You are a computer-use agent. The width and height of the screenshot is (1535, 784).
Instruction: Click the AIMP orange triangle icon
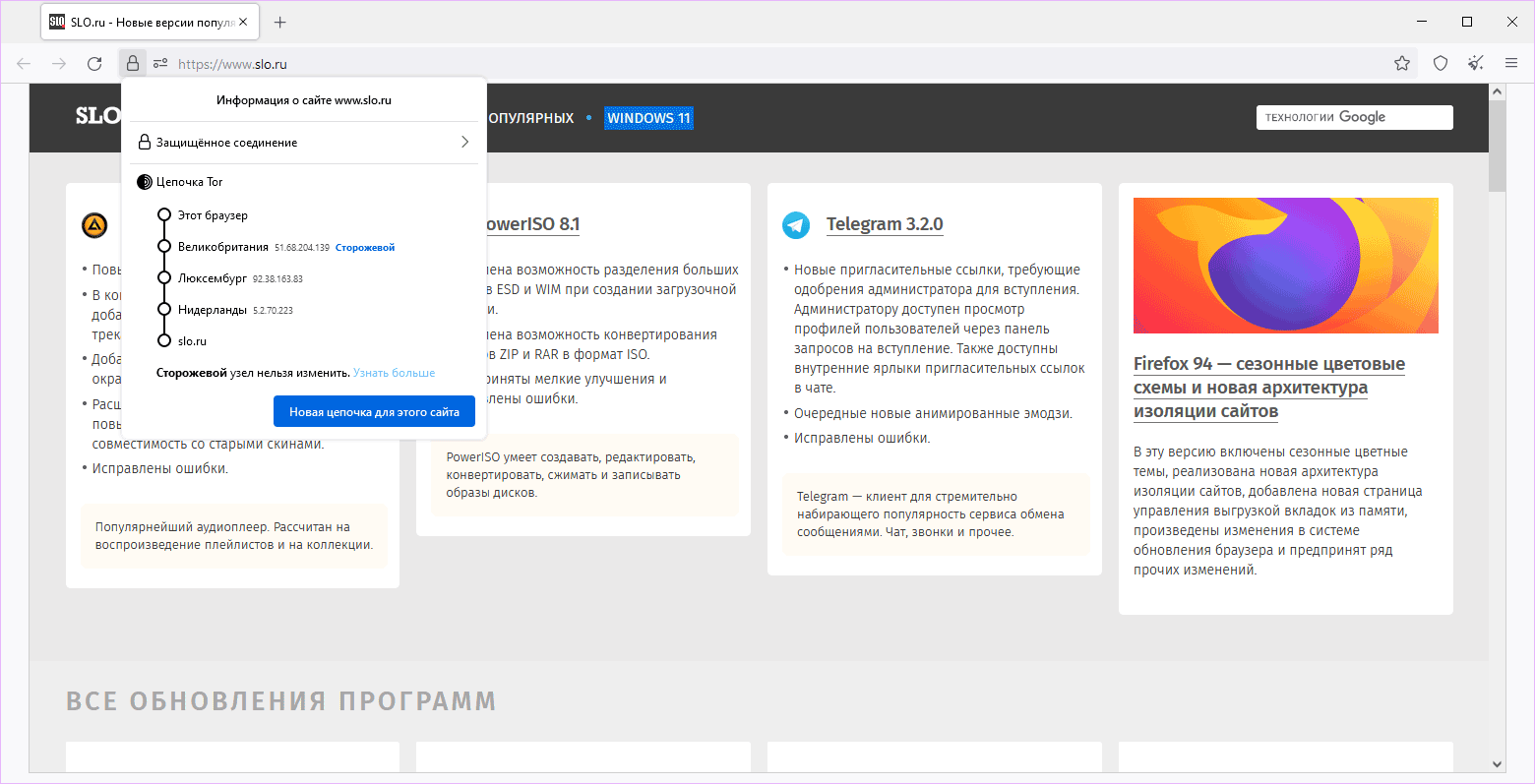coord(94,225)
